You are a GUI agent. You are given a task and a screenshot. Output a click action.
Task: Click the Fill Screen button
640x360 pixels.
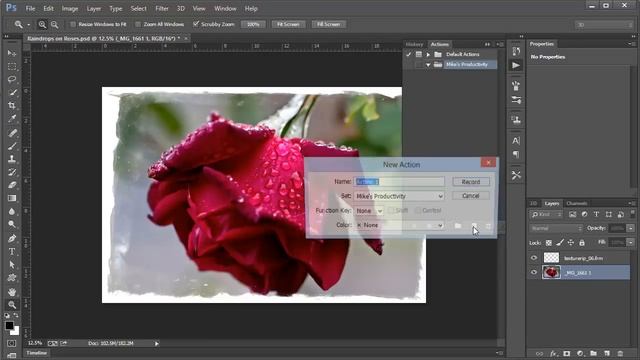click(329, 24)
